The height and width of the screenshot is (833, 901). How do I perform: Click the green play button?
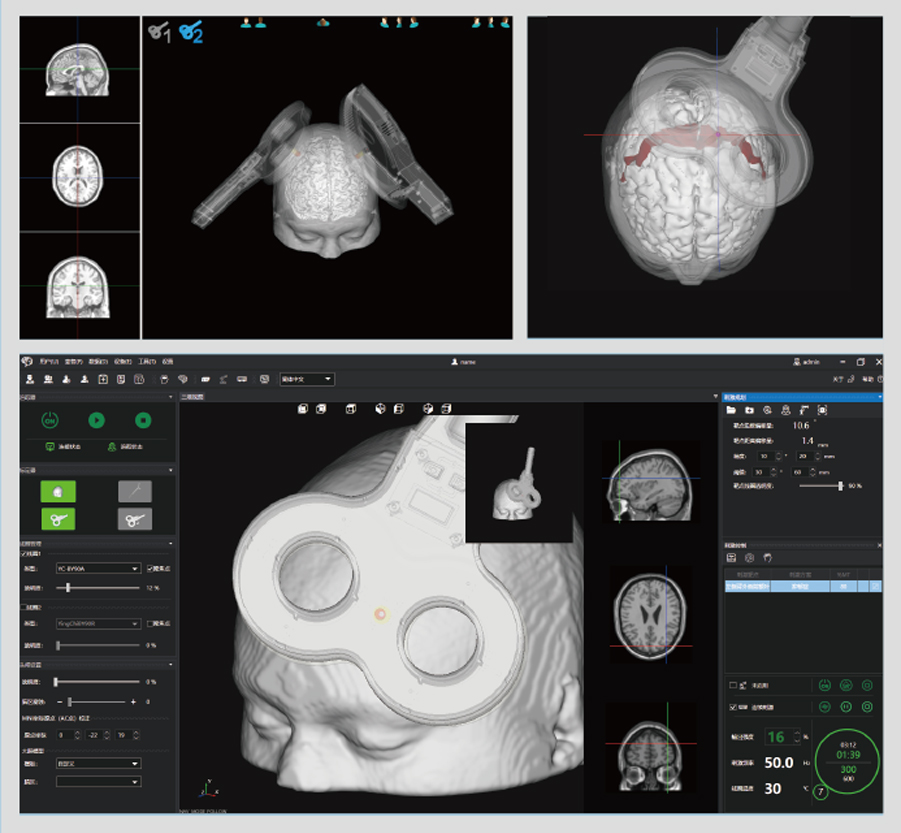96,421
